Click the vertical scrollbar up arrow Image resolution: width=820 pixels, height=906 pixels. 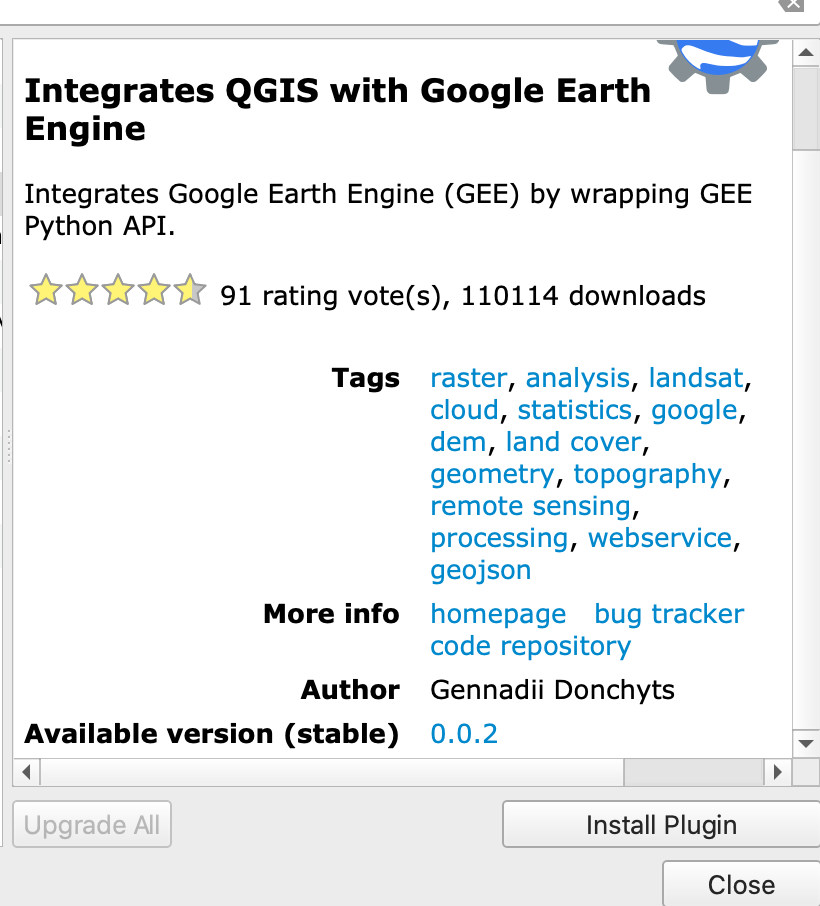[x=806, y=51]
